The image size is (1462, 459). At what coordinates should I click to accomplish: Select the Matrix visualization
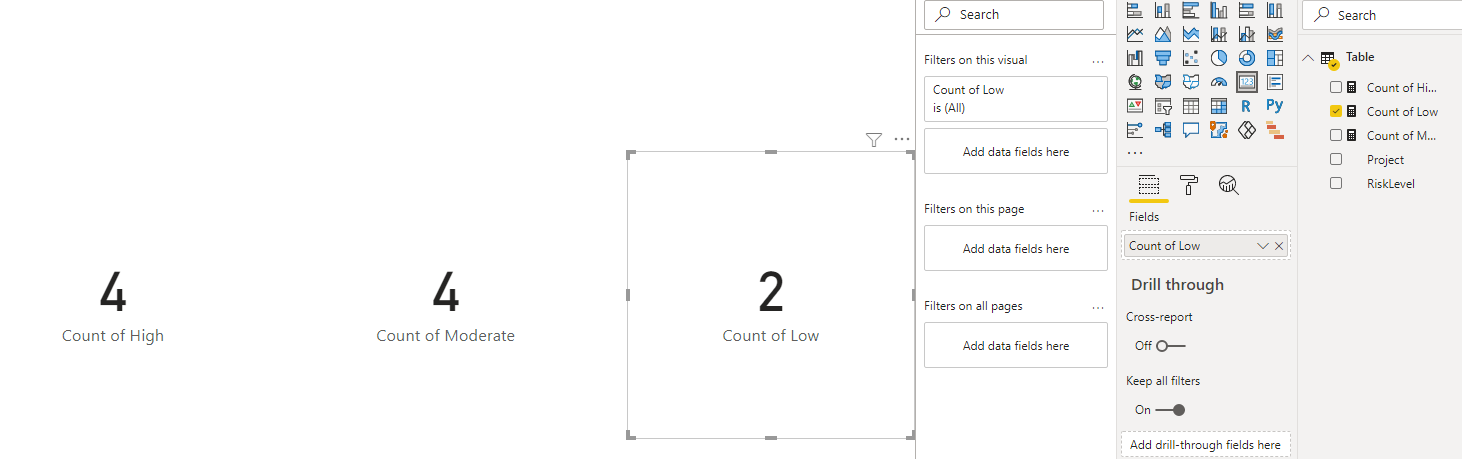coord(1219,106)
